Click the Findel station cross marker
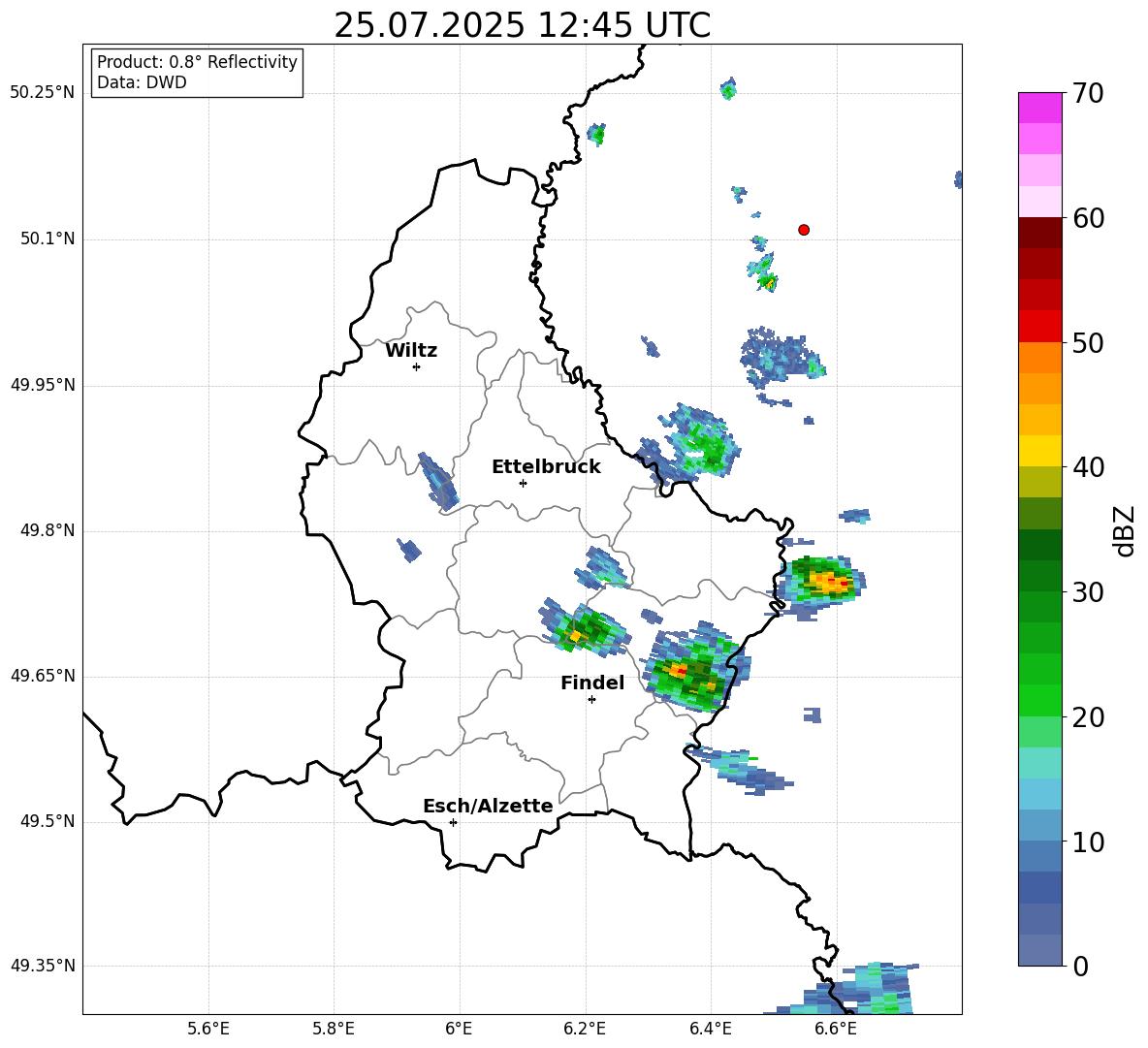 [x=591, y=700]
